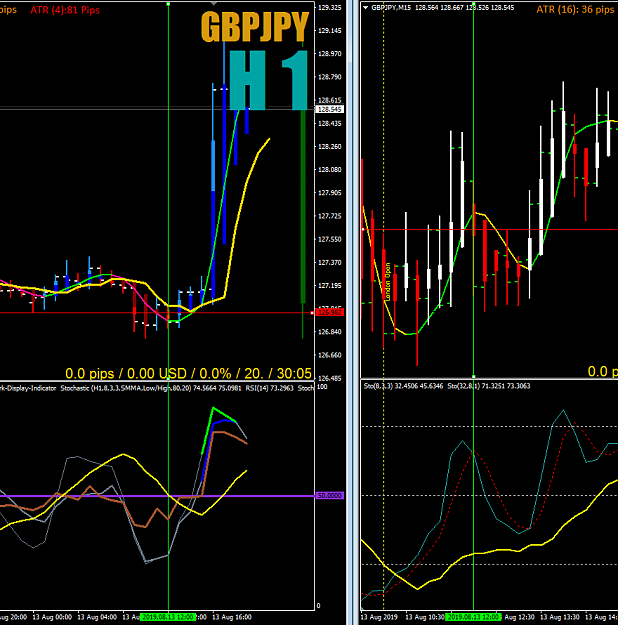Image resolution: width=618 pixels, height=625 pixels.
Task: Click the 129.325 price on the axis
Action: pos(329,8)
